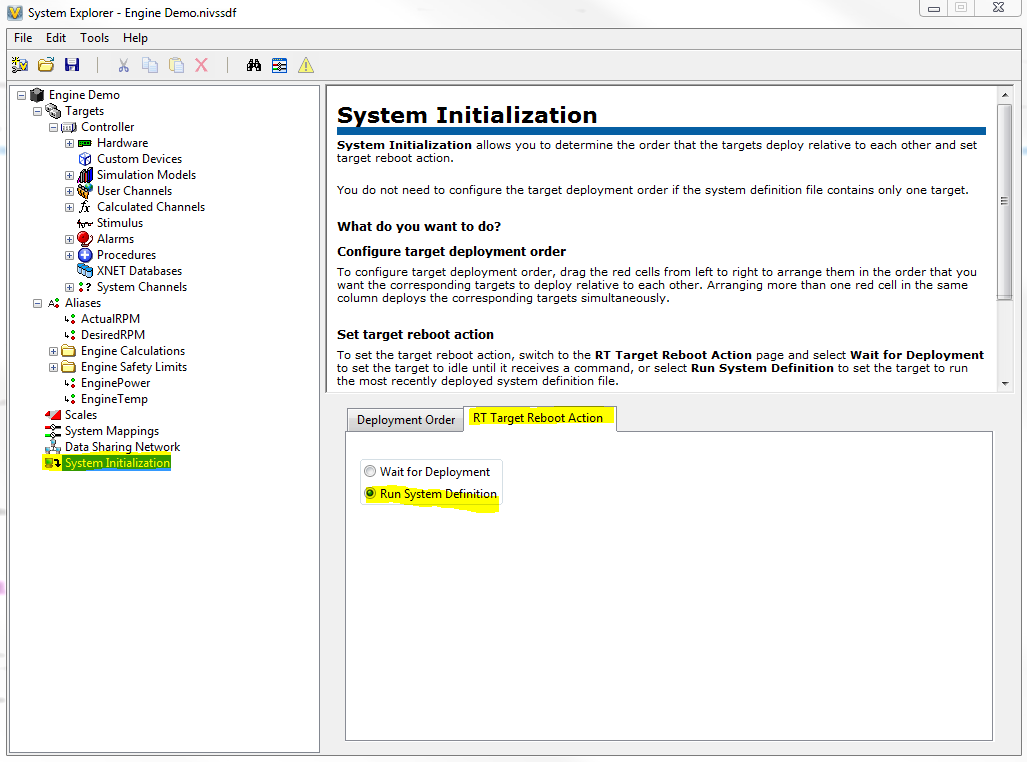Collapse the Engine Demo root node
Image resolution: width=1027 pixels, height=762 pixels.
pyautogui.click(x=22, y=95)
